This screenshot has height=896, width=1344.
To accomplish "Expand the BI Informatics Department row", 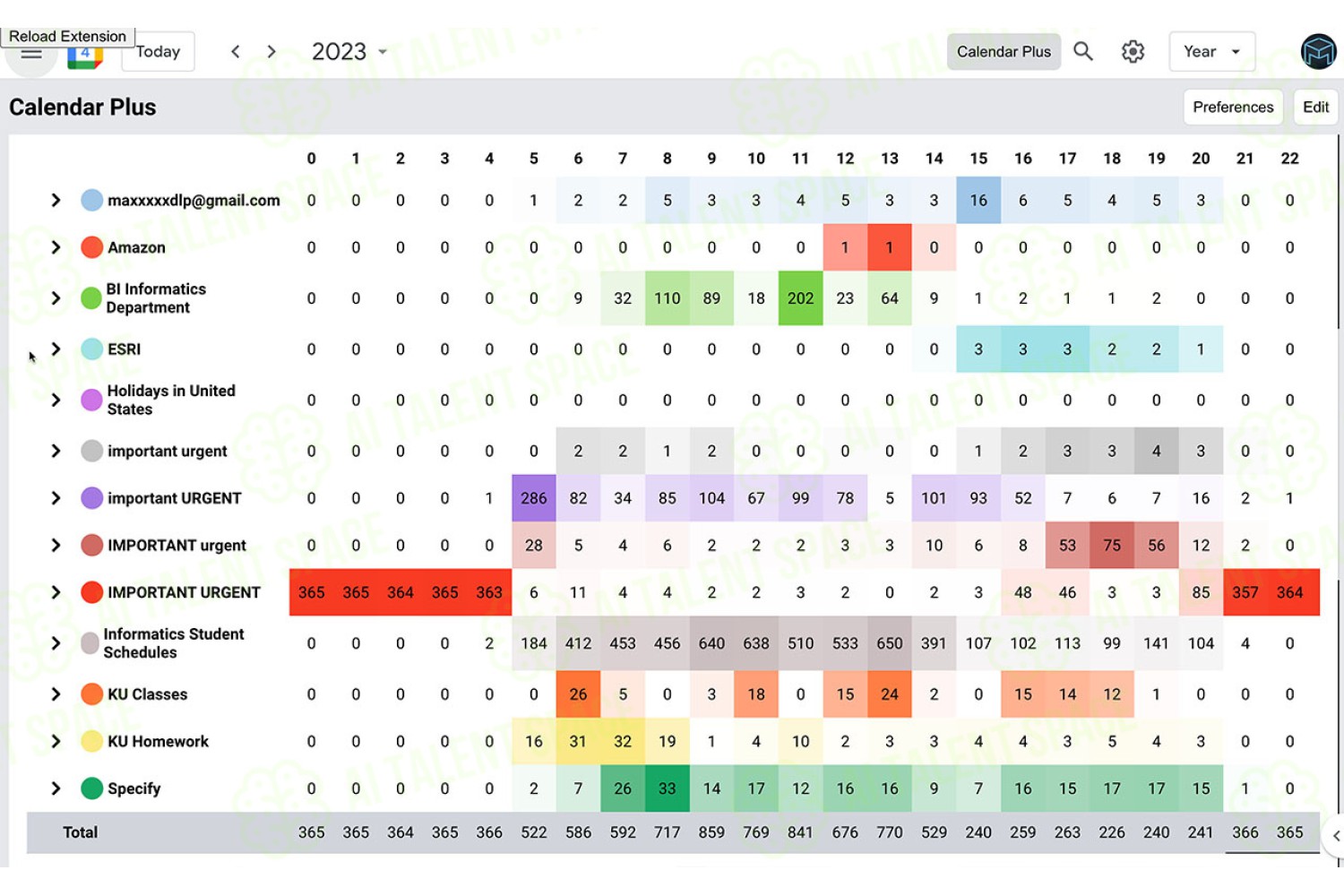I will coord(56,298).
